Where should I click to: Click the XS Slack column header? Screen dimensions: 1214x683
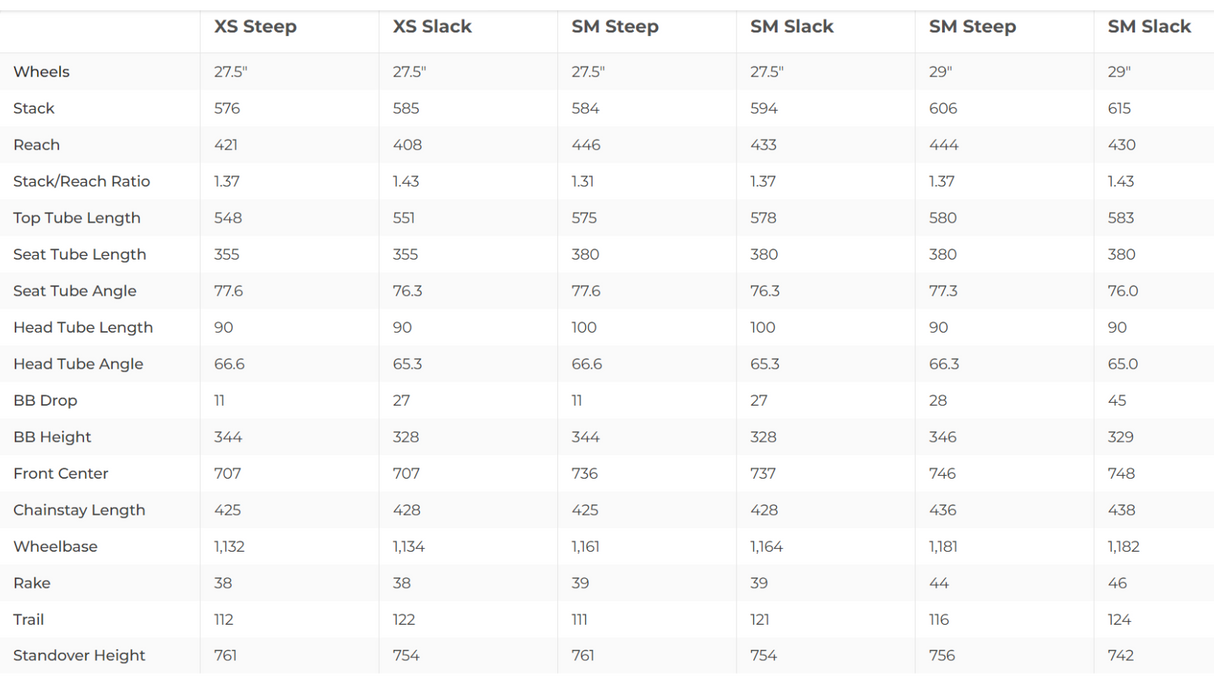pos(432,27)
